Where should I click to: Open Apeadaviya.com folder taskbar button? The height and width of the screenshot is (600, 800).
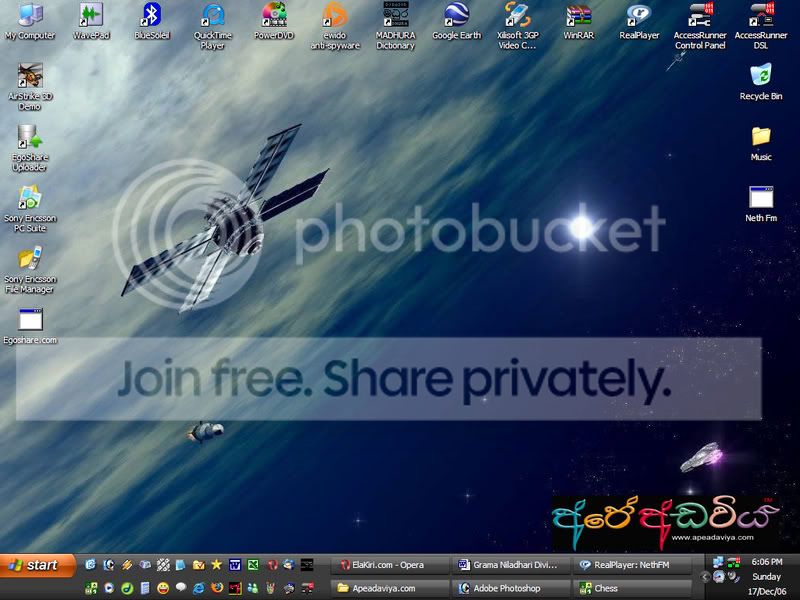[x=389, y=588]
